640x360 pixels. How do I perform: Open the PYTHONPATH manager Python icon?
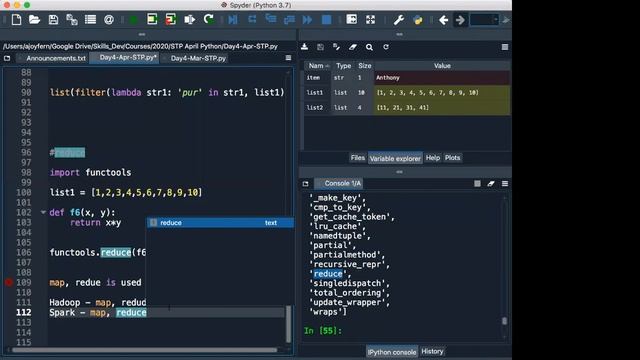tap(418, 20)
